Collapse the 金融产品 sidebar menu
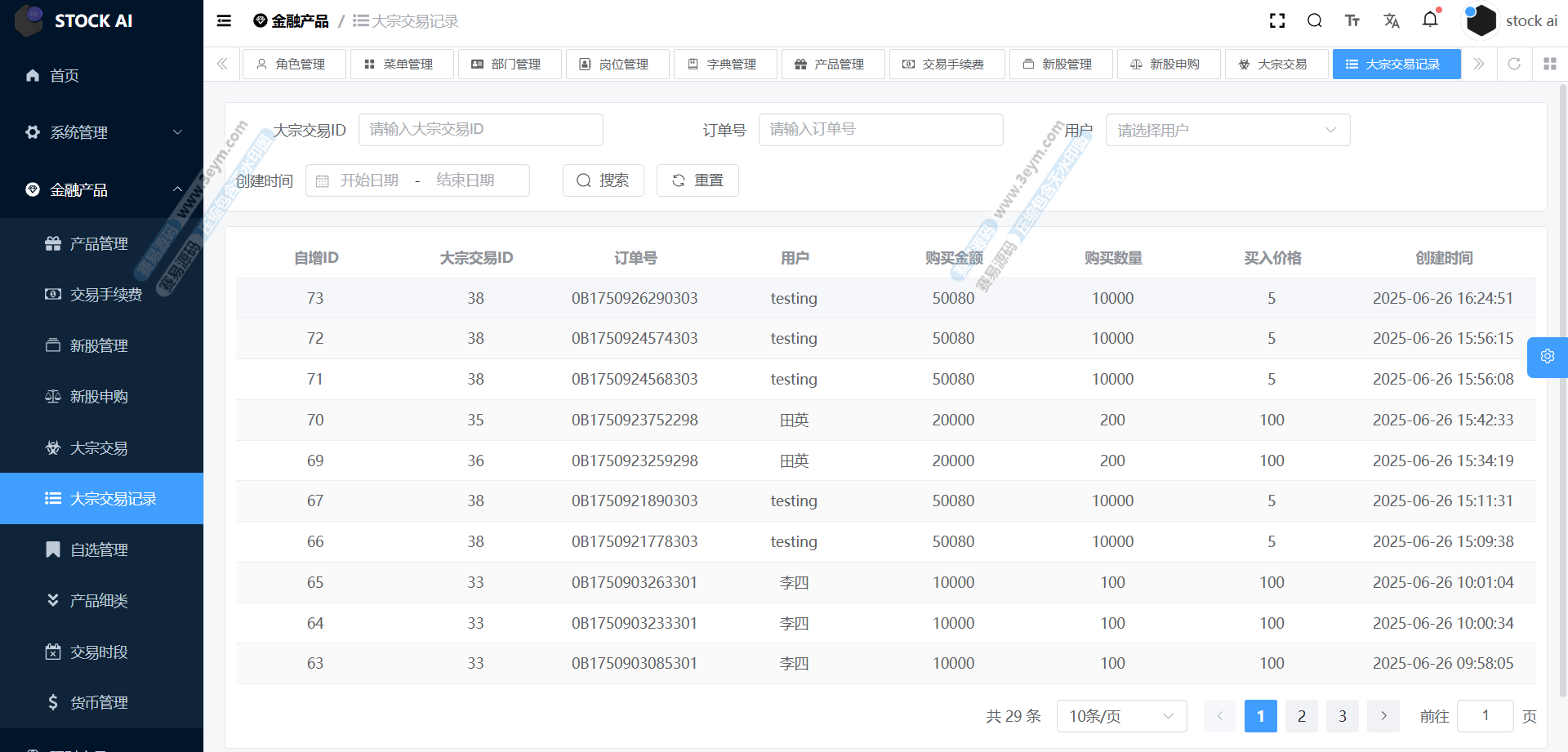Screen dimensions: 1568x752 coord(102,189)
